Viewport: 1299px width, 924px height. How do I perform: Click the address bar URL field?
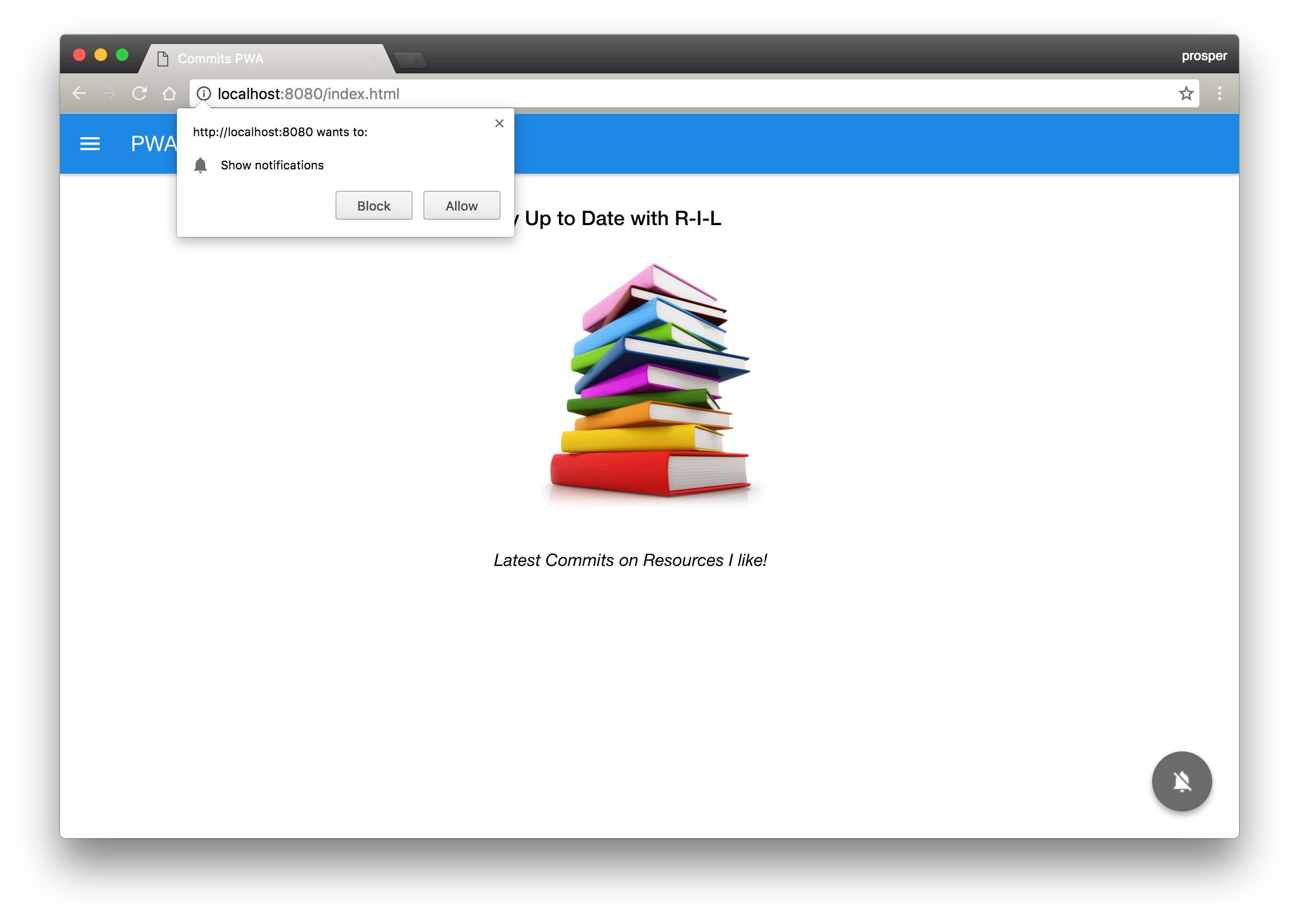tap(694, 93)
